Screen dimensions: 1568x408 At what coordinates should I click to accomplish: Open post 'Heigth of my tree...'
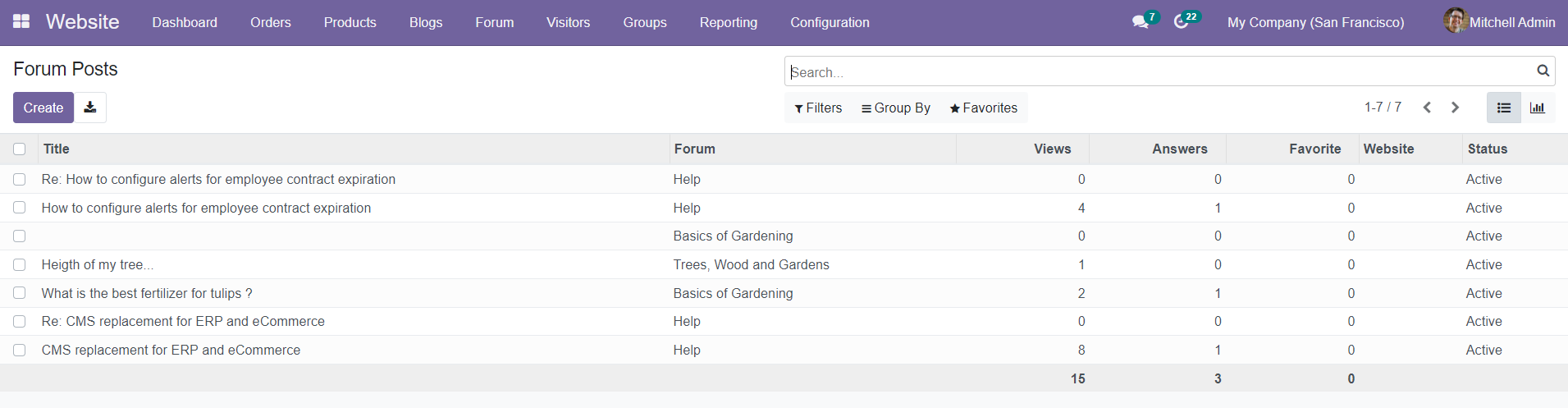pyautogui.click(x=98, y=264)
